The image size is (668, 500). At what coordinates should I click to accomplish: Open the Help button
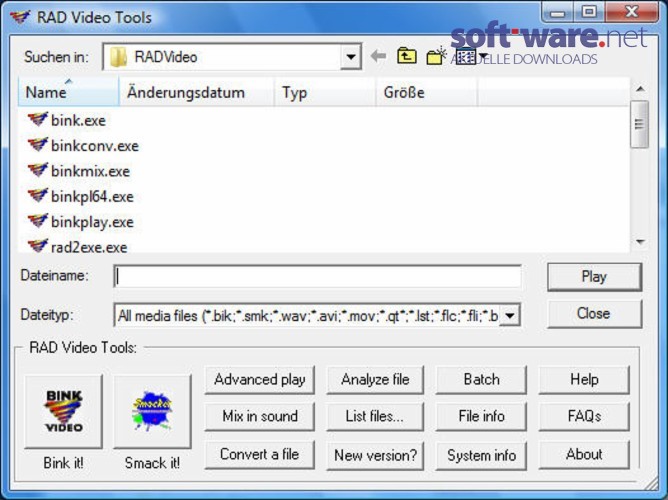click(x=584, y=379)
